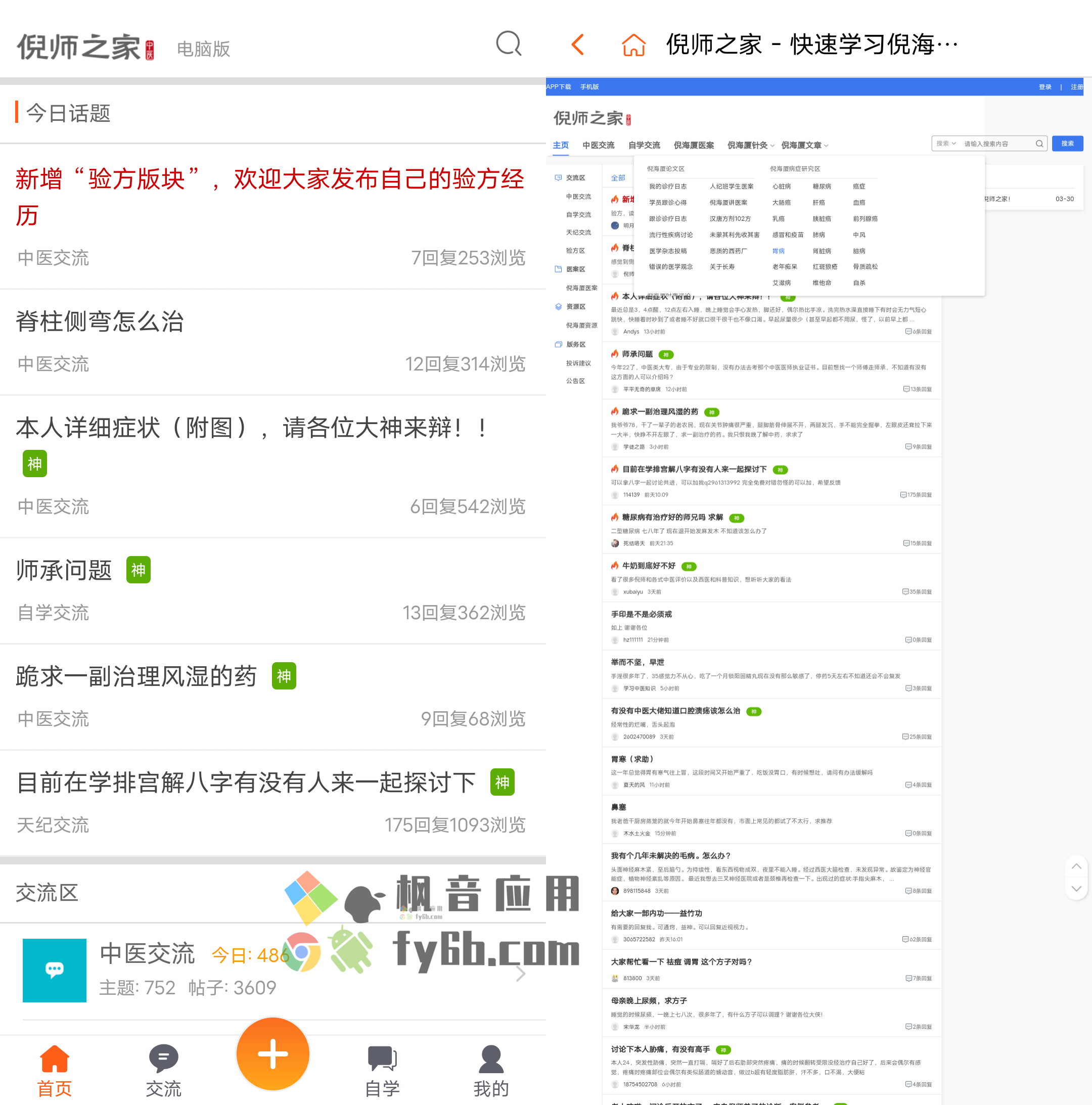Image resolution: width=1092 pixels, height=1105 pixels.
Task: Open web post 举而不坚,早泄
Action: coord(637,662)
